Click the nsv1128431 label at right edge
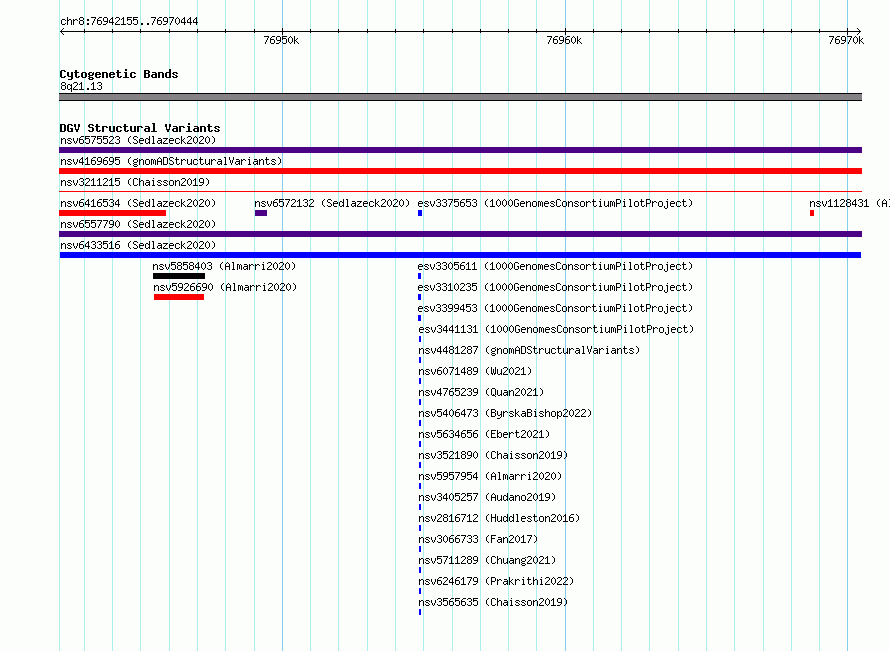The height and width of the screenshot is (651, 890). tap(849, 203)
